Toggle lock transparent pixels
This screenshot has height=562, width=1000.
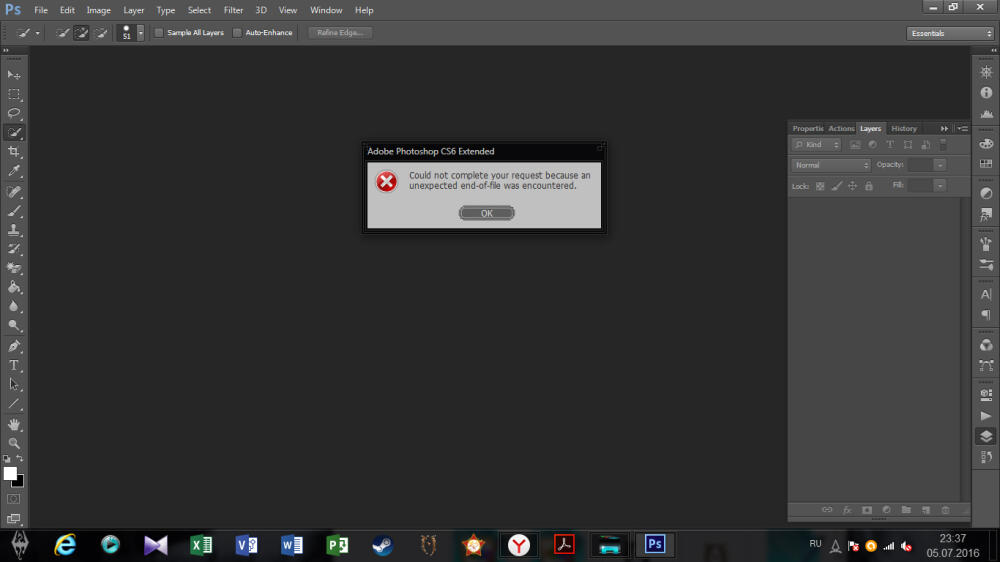[820, 186]
